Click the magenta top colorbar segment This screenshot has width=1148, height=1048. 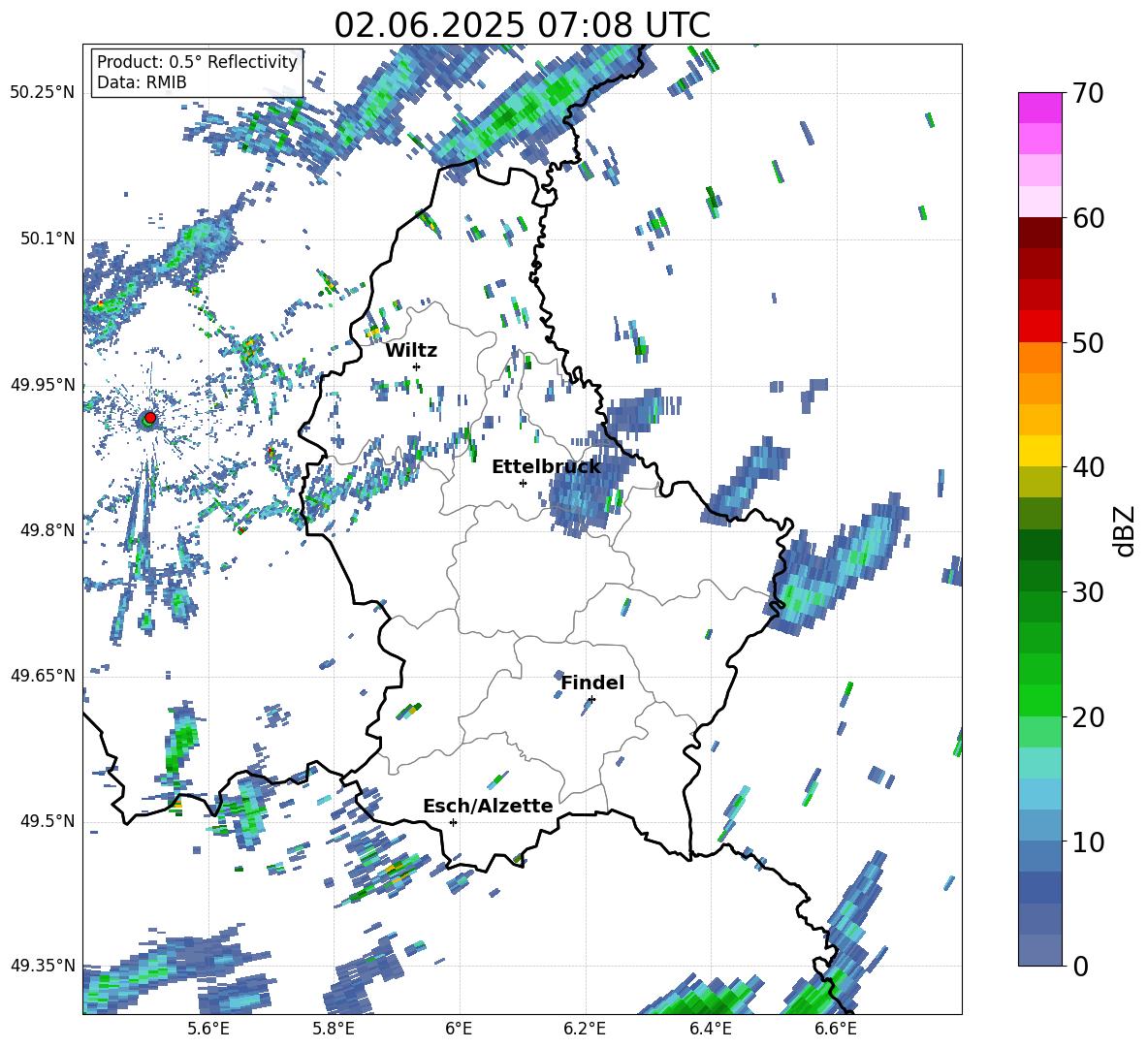pyautogui.click(x=1039, y=108)
